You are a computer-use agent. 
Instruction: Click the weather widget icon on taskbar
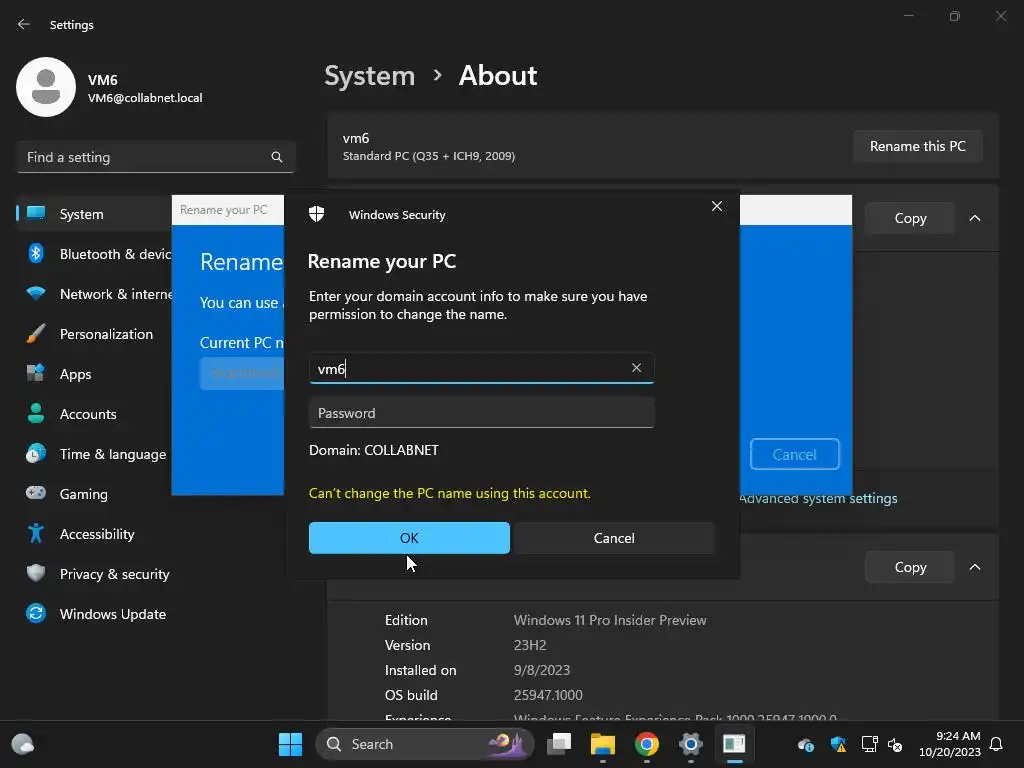[23, 744]
